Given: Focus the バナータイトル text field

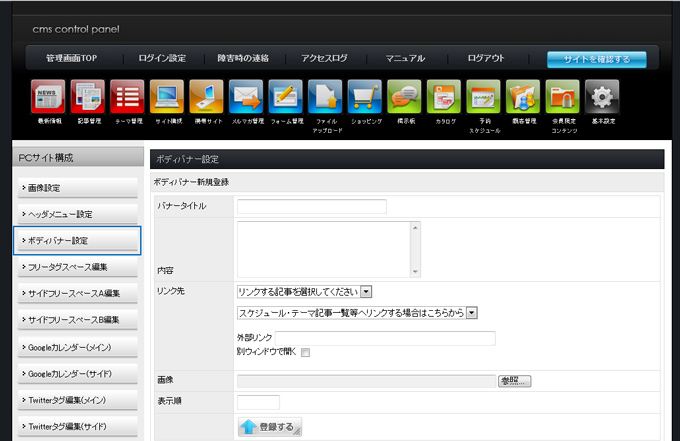Looking at the screenshot, I should (311, 207).
